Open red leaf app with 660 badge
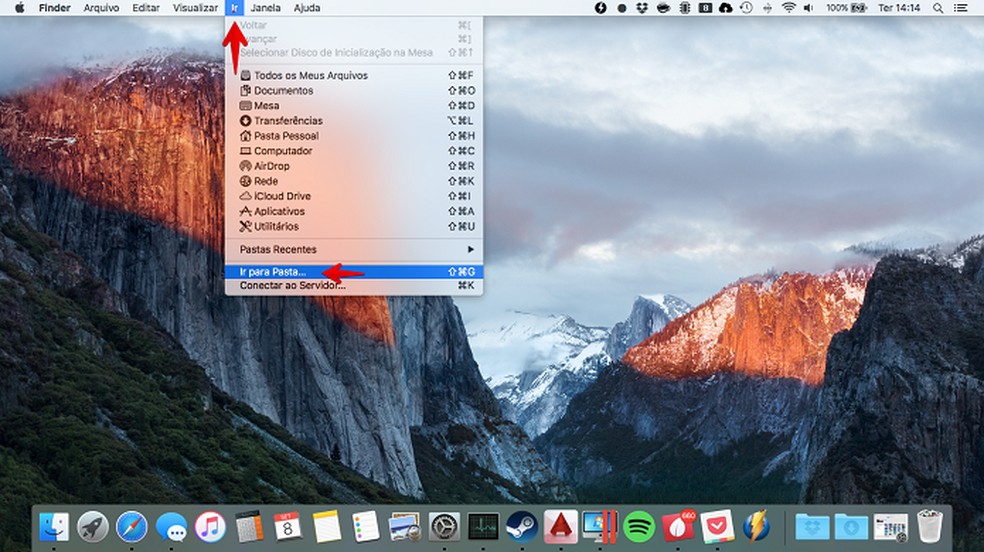The height and width of the screenshot is (552, 984). 678,526
